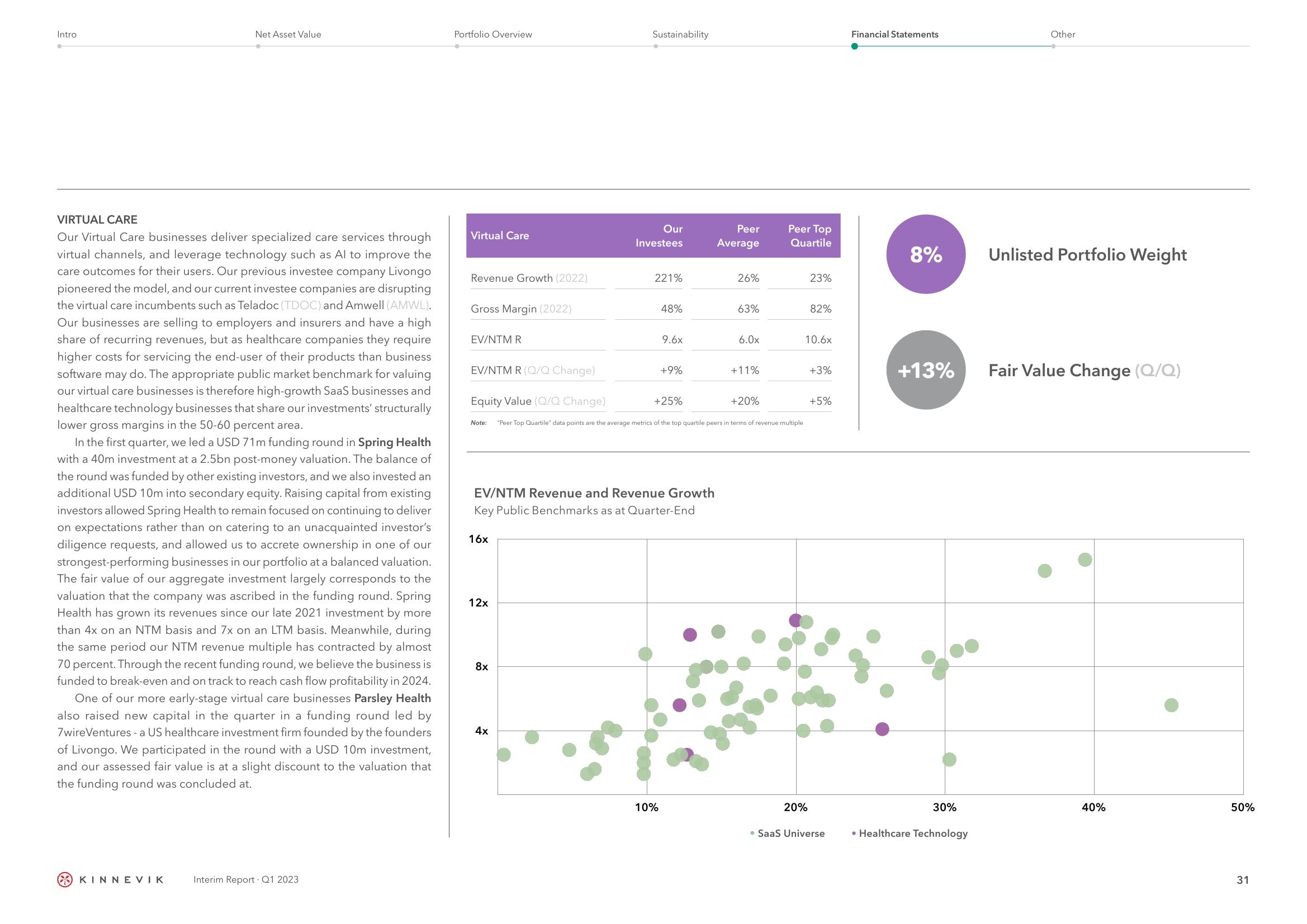Click the Peer Top Quartile column header
Viewport: 1307px width, 924px height.
click(809, 236)
